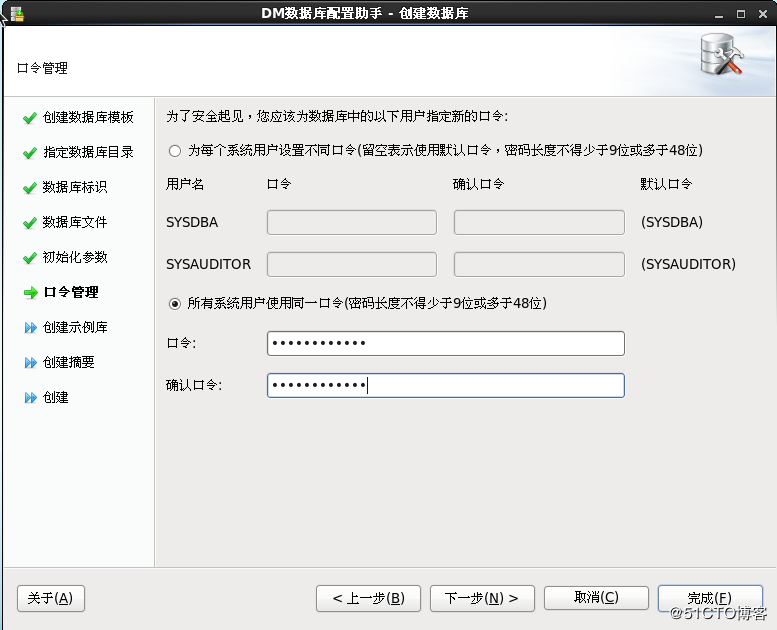Cancel the wizard with 取消(C)
The width and height of the screenshot is (777, 630).
pos(596,597)
